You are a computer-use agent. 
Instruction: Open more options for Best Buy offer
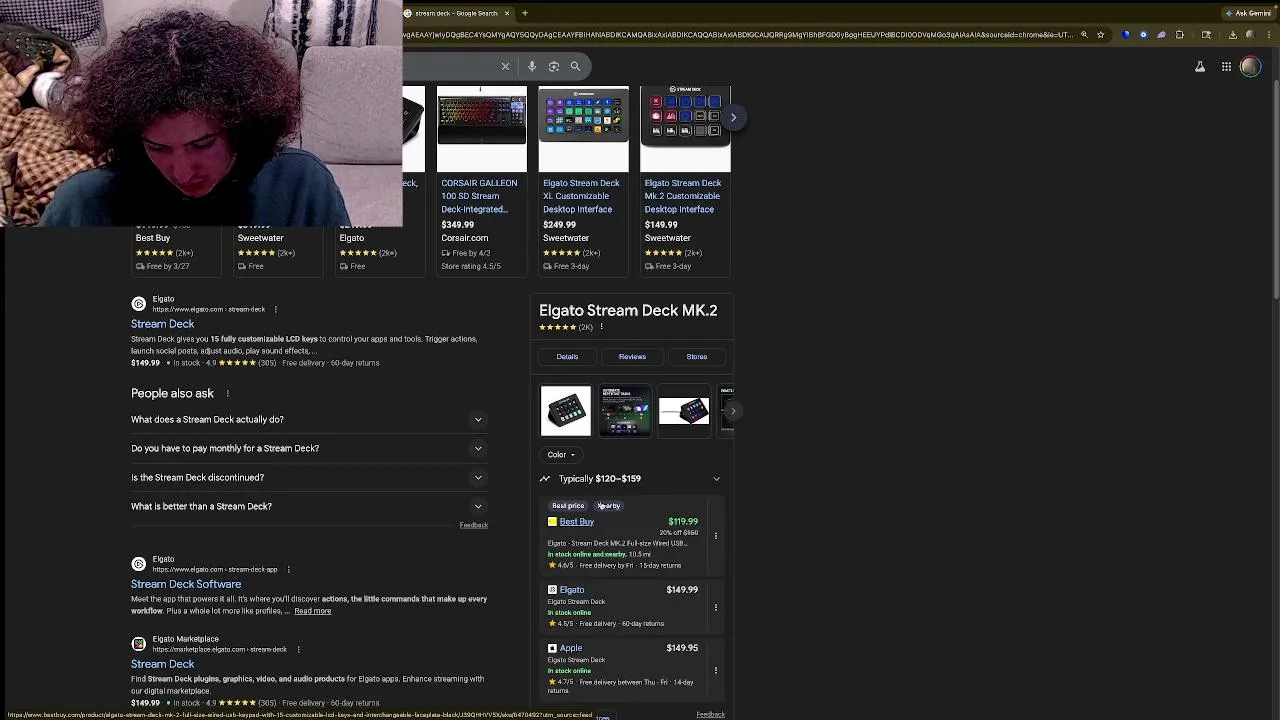(716, 536)
